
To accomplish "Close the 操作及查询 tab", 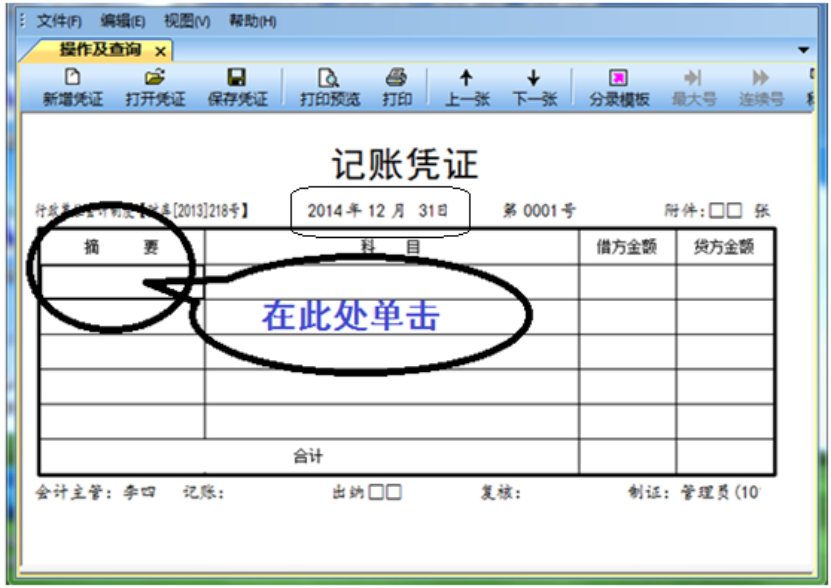I will 160,50.
